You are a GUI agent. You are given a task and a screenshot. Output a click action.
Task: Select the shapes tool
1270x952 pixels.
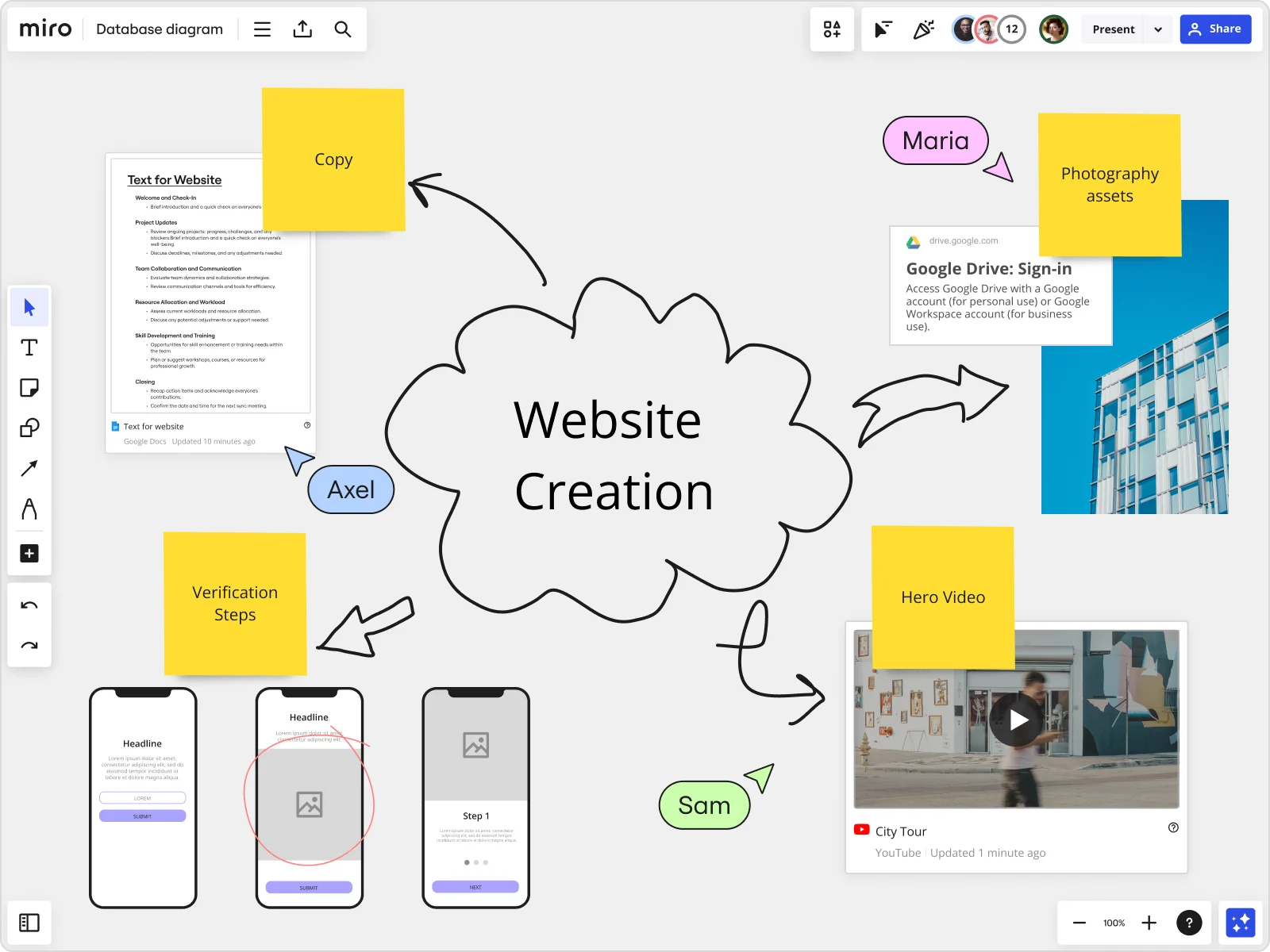[x=29, y=428]
